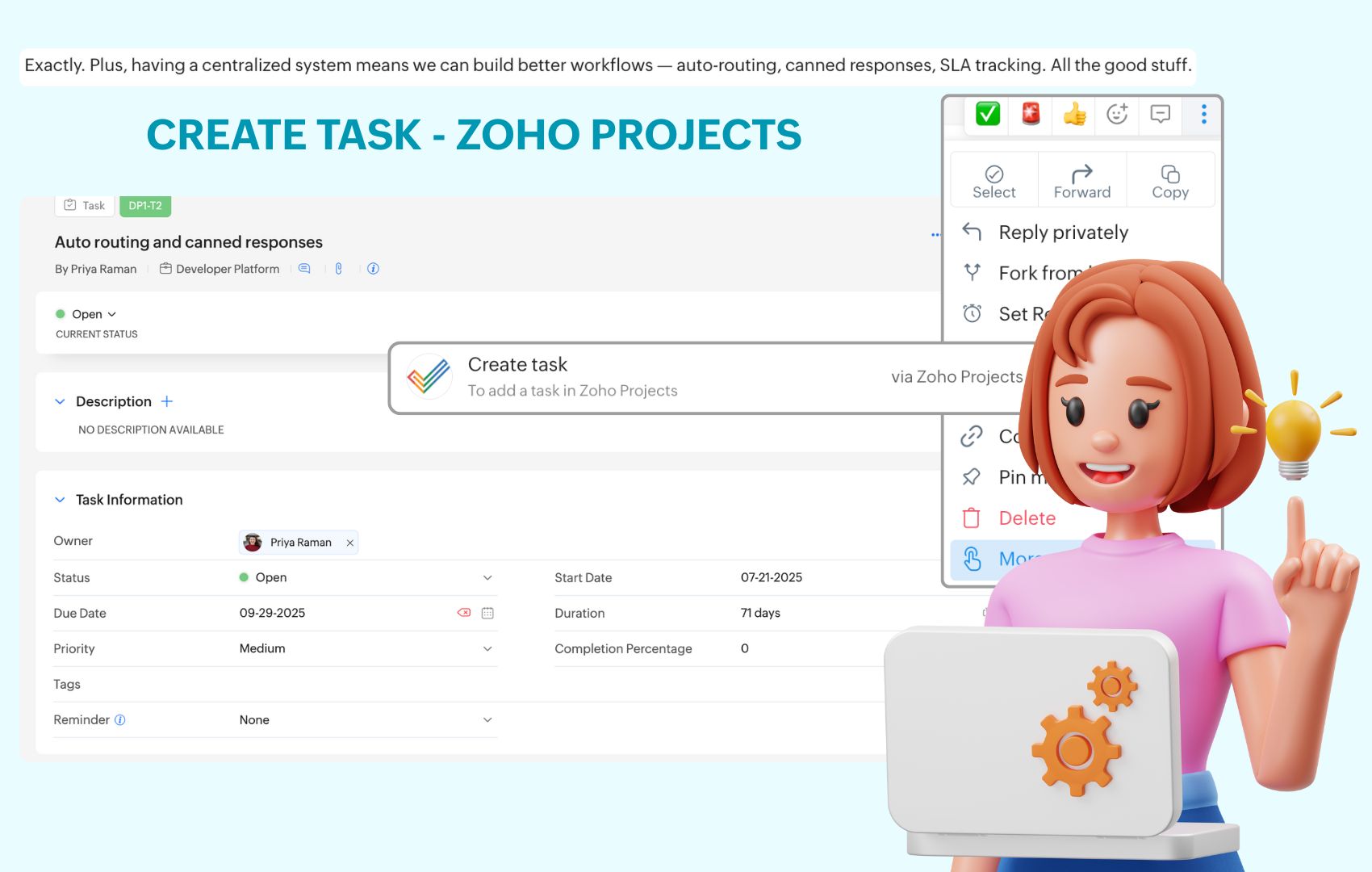This screenshot has width=1372, height=872.
Task: Click the Completion Percentage value 0
Action: (745, 648)
